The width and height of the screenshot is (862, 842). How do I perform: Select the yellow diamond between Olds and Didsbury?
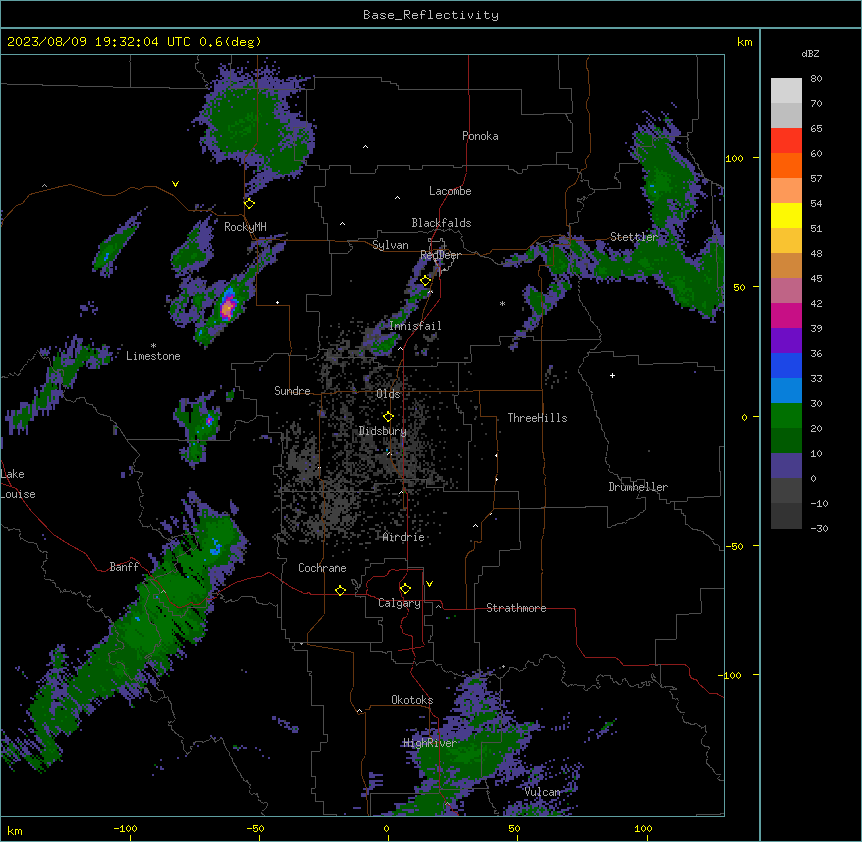coord(388,417)
